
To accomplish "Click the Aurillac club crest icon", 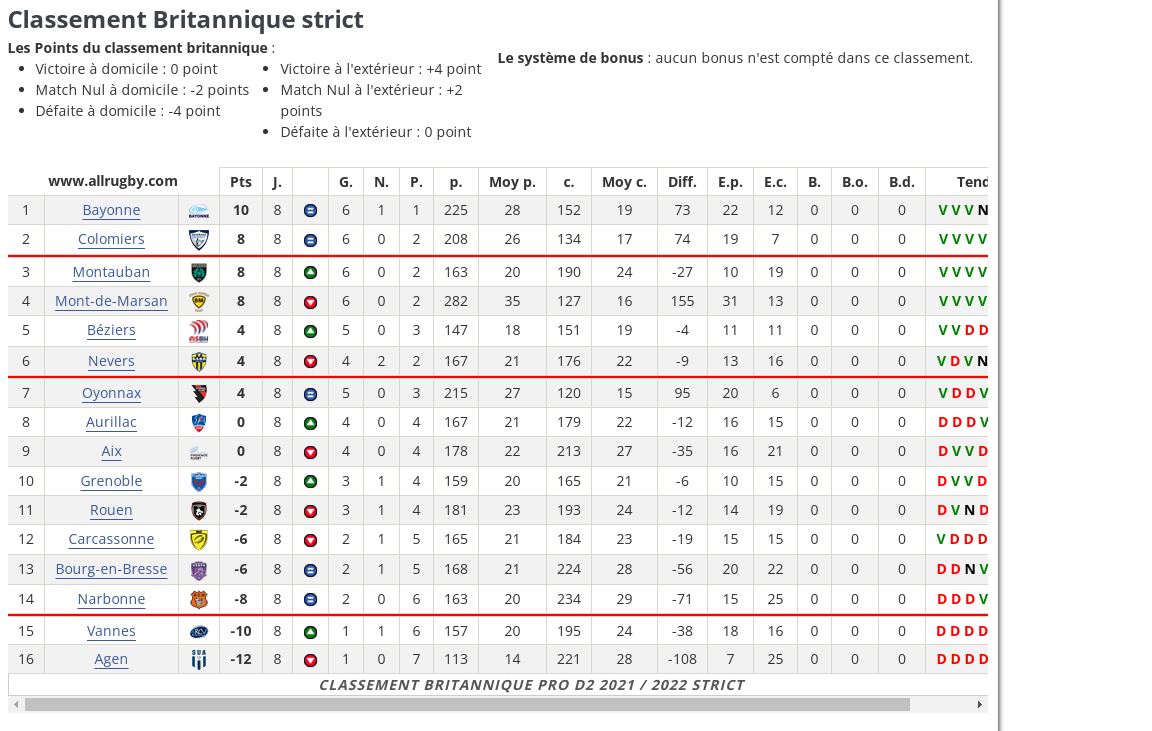I will [199, 422].
